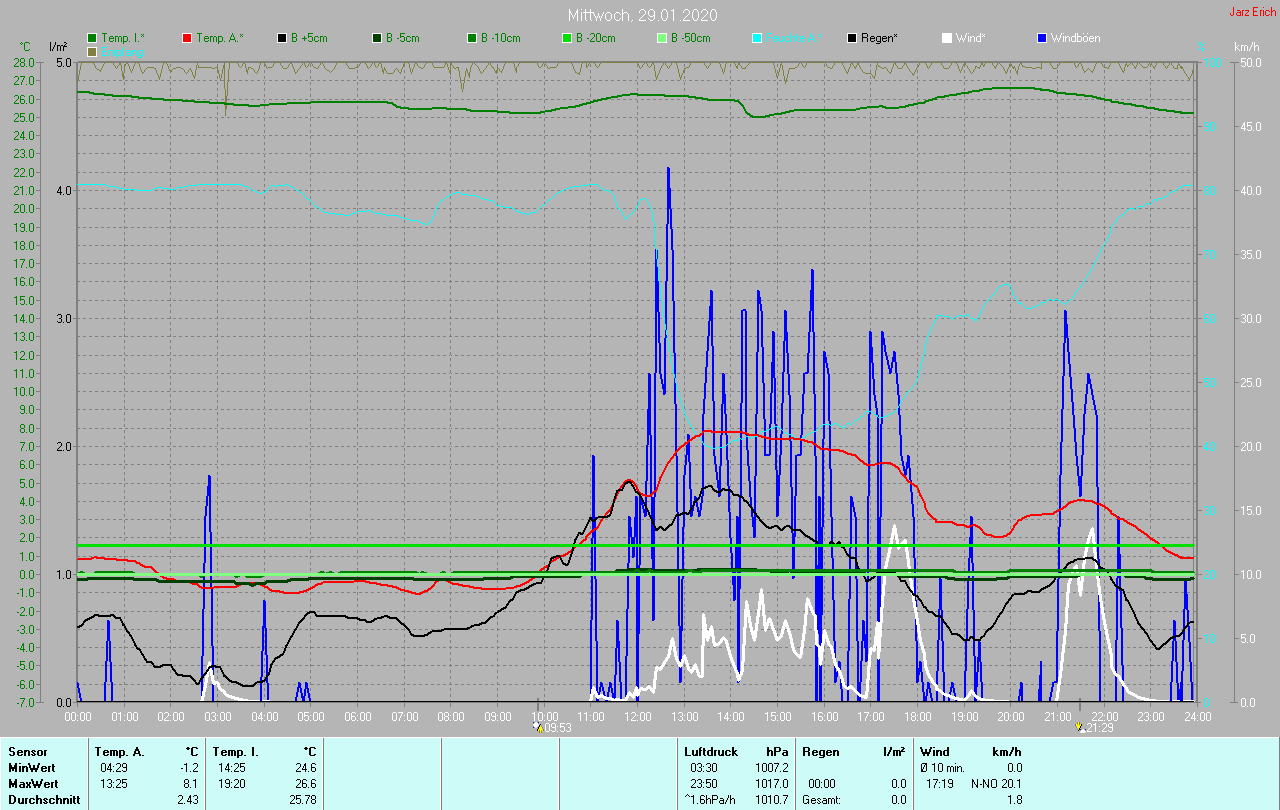Click the black Regen legend swatch
Viewport: 1280px width, 810px height.
(852, 38)
